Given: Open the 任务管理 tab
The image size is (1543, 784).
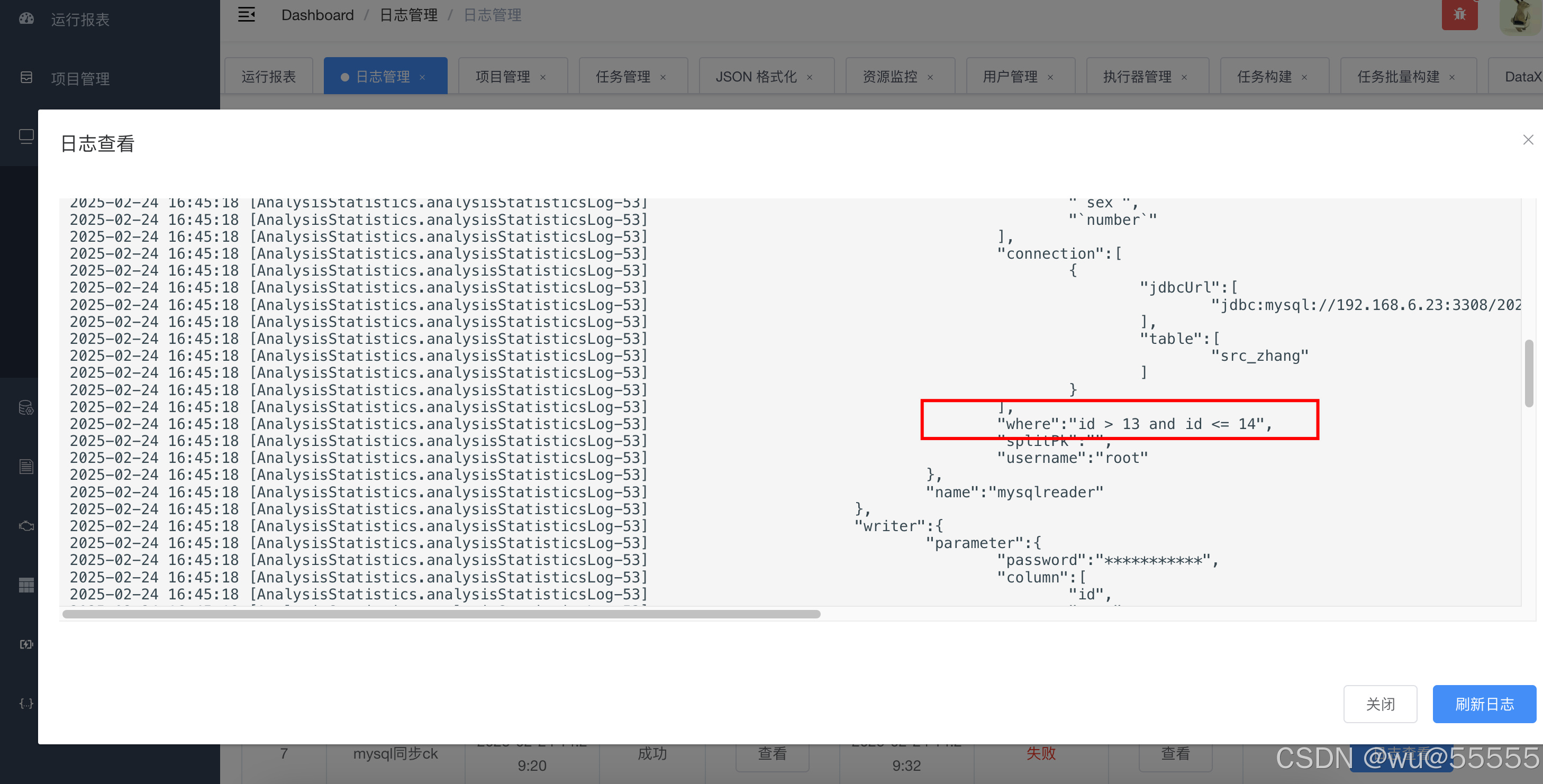Looking at the screenshot, I should 622,77.
